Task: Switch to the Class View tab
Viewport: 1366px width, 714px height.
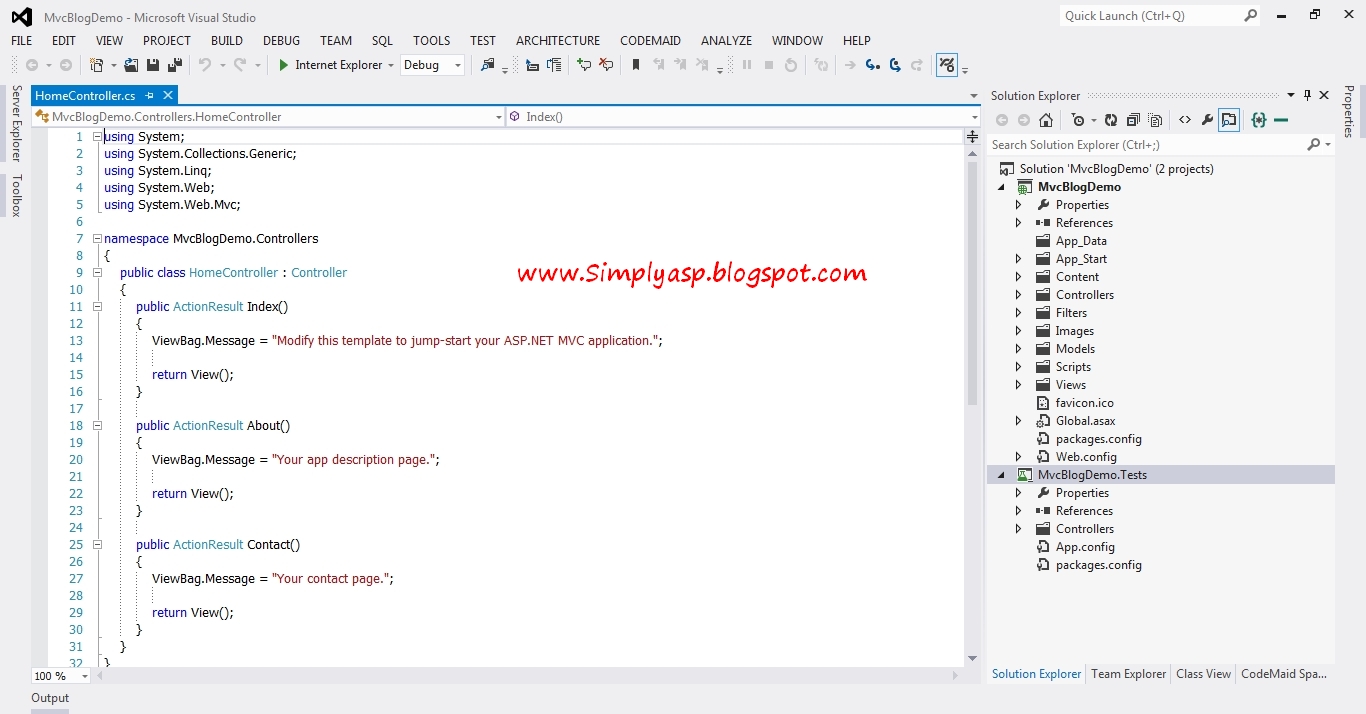Action: coord(1203,674)
